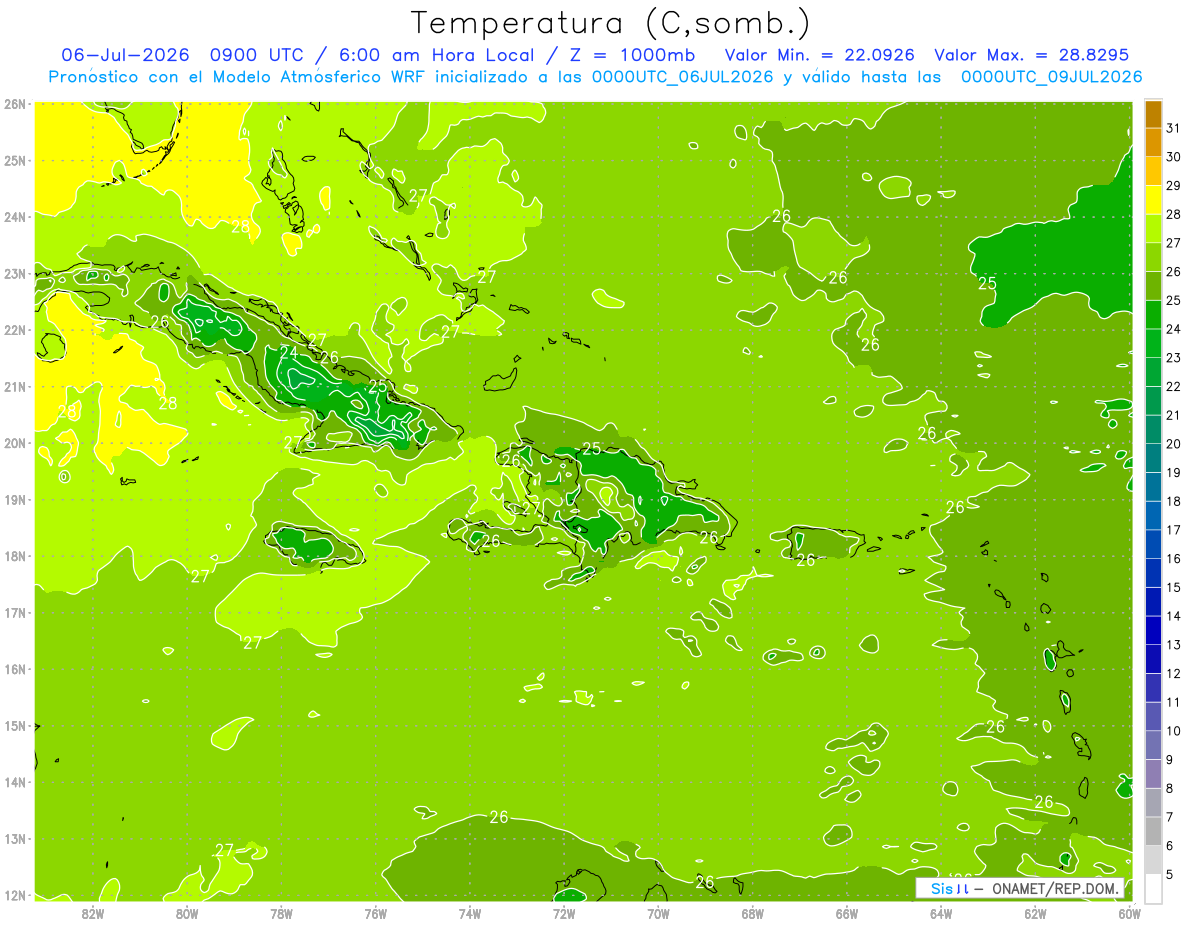
Task: Click the '5' label on the color scale
Action: (1171, 874)
